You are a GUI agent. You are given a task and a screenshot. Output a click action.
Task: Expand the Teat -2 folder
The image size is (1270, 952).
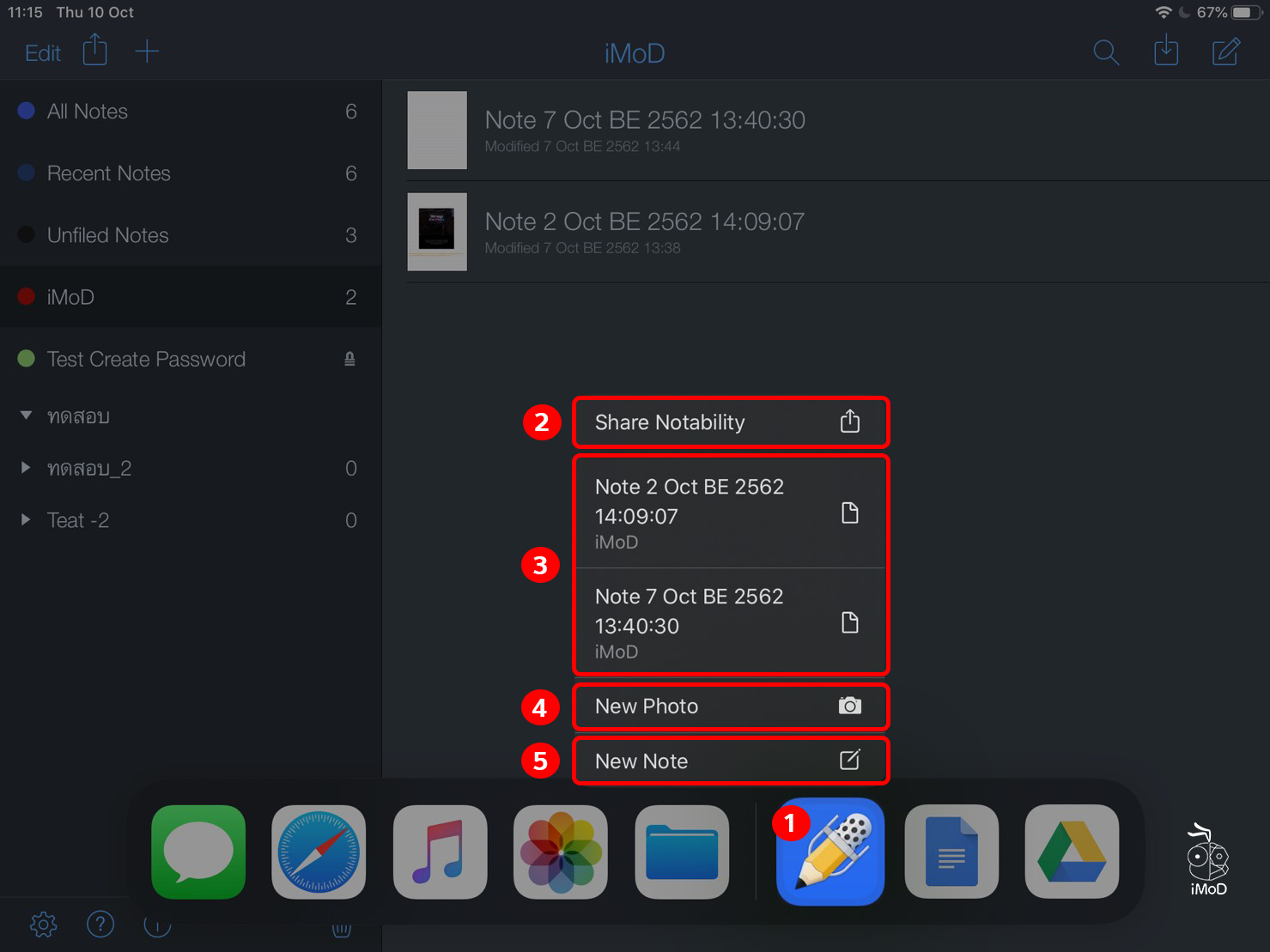(x=23, y=519)
